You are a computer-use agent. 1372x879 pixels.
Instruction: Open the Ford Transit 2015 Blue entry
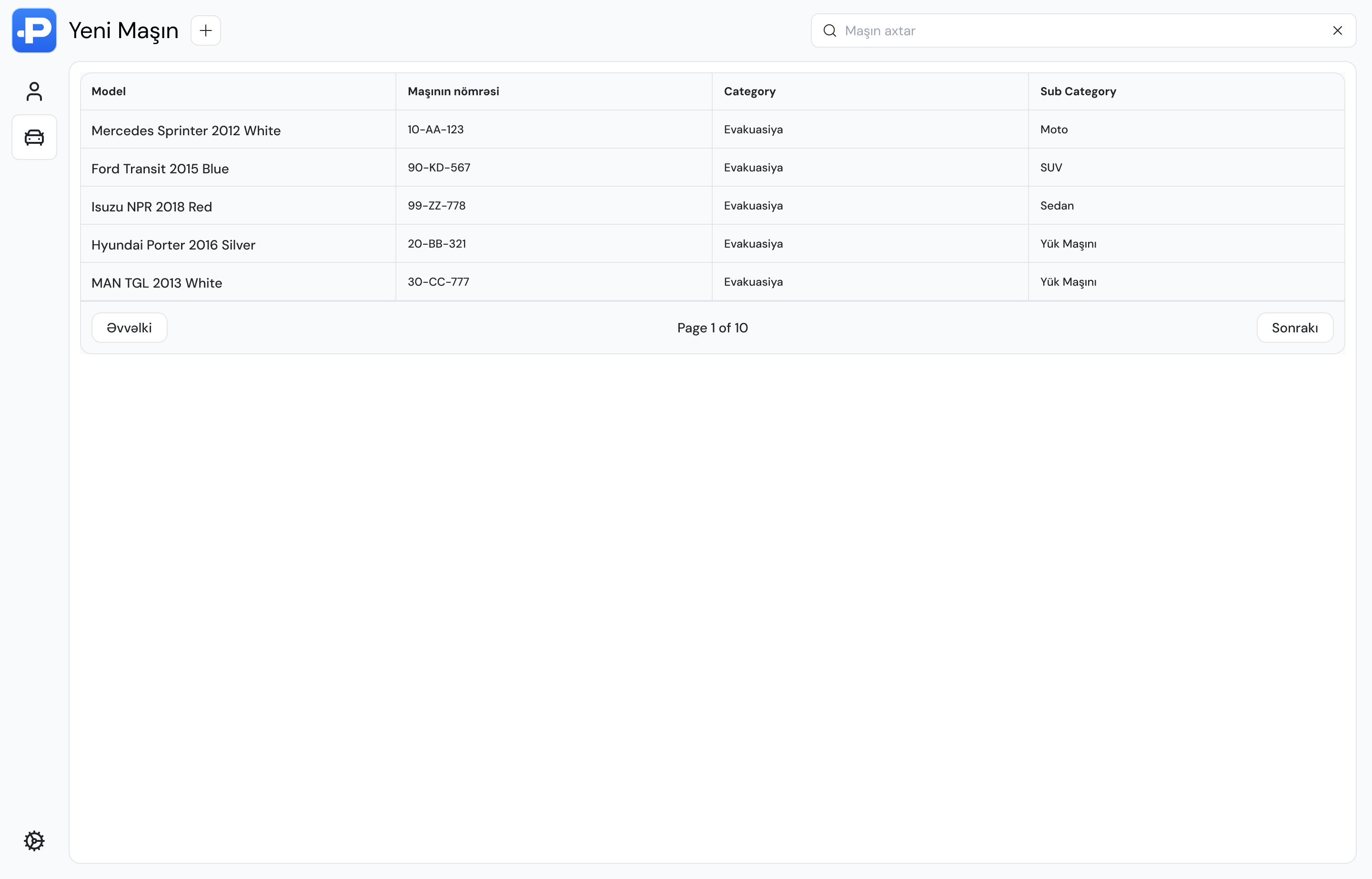(160, 169)
